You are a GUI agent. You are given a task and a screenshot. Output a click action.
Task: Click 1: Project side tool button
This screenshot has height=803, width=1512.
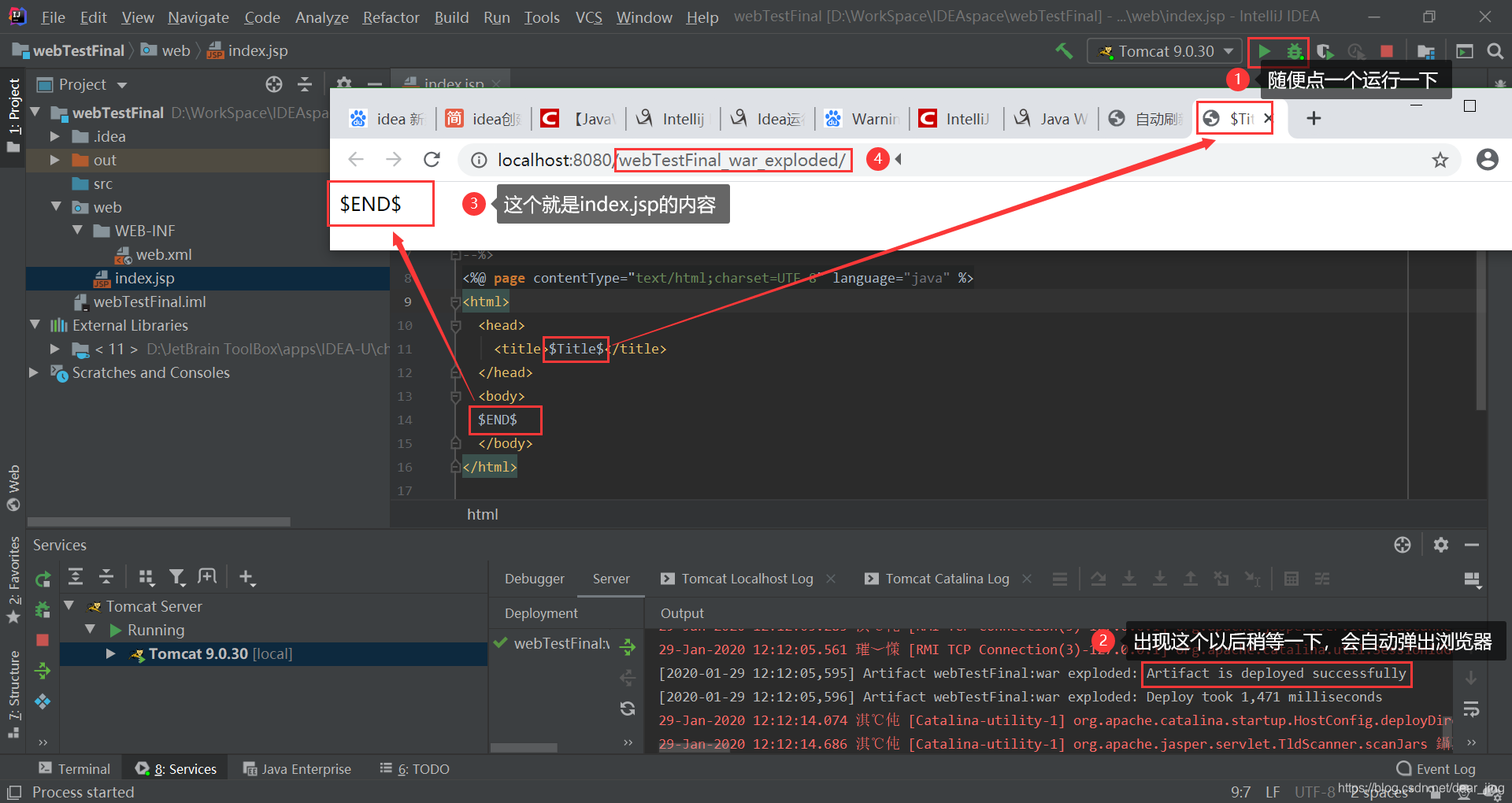13,115
